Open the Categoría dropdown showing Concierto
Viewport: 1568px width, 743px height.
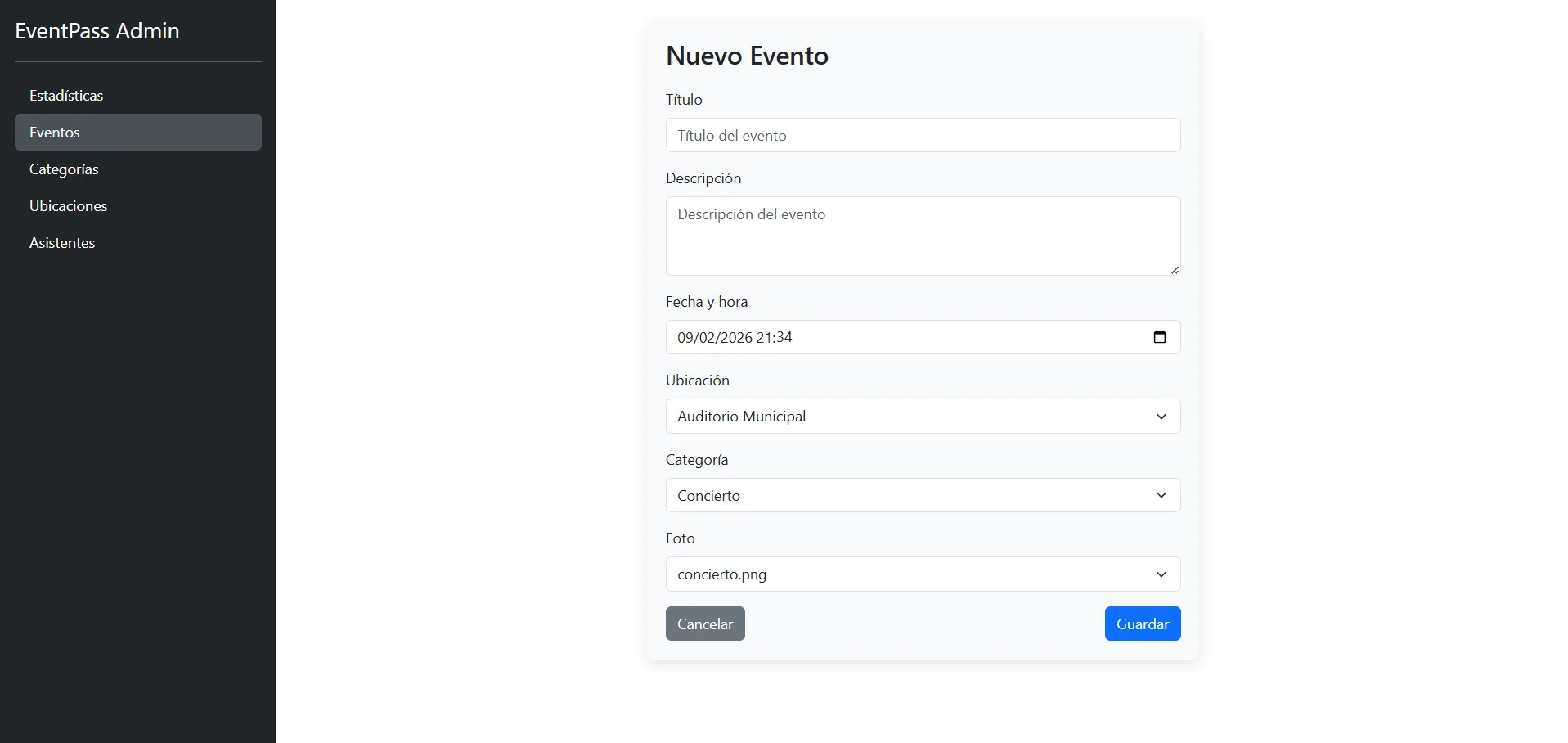[x=923, y=495]
